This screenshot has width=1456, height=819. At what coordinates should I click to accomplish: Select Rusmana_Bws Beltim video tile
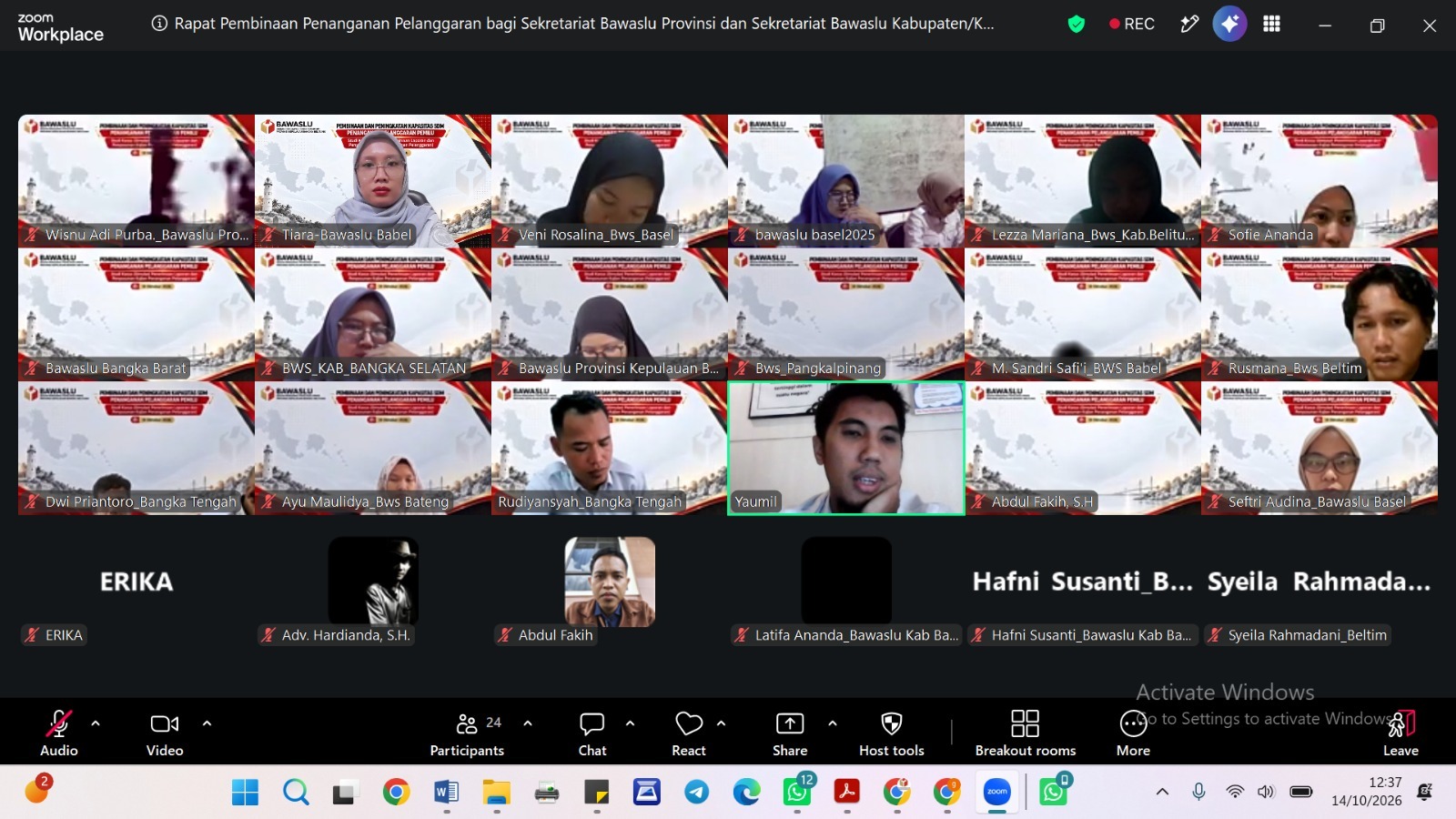(x=1319, y=315)
